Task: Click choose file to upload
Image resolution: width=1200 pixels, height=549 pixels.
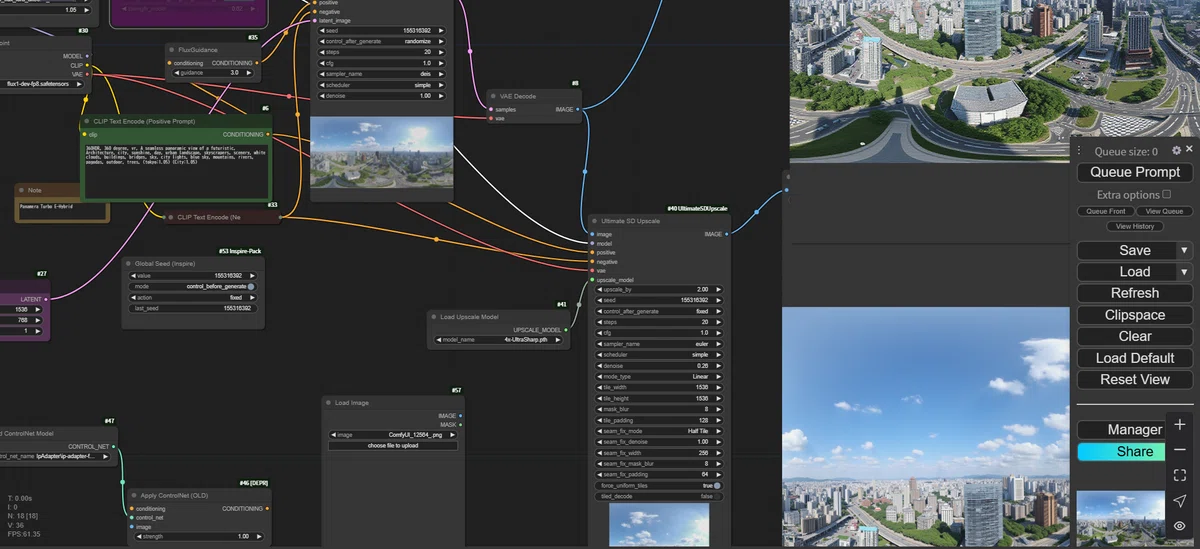Action: pos(393,445)
